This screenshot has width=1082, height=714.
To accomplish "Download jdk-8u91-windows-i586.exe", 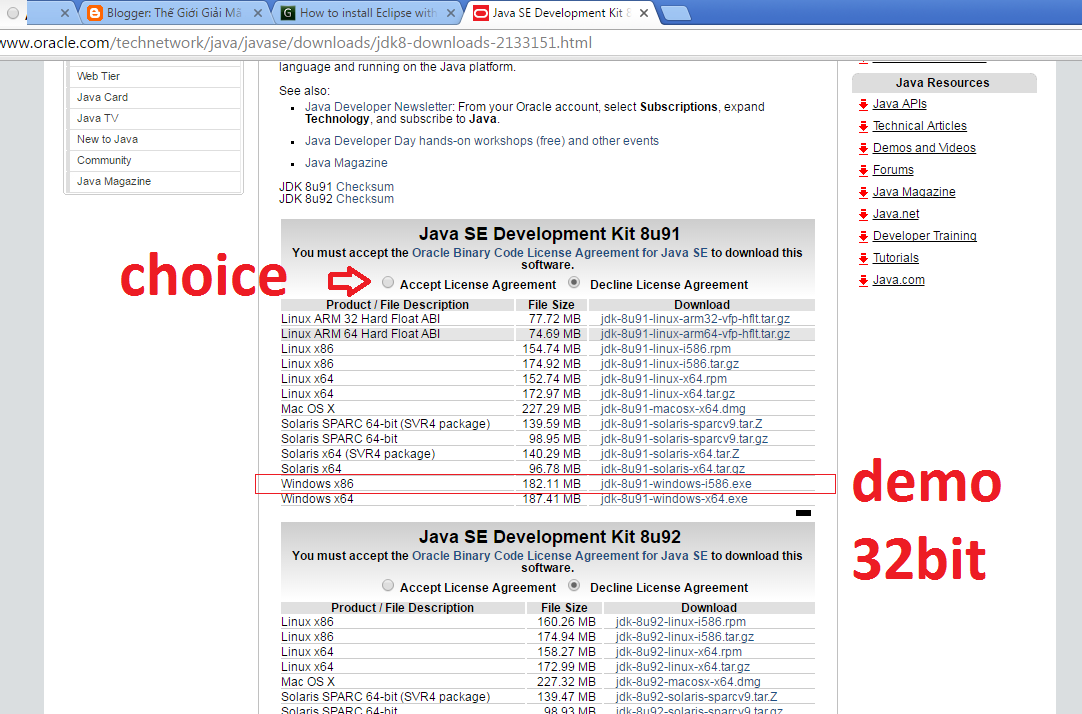I will (x=676, y=484).
